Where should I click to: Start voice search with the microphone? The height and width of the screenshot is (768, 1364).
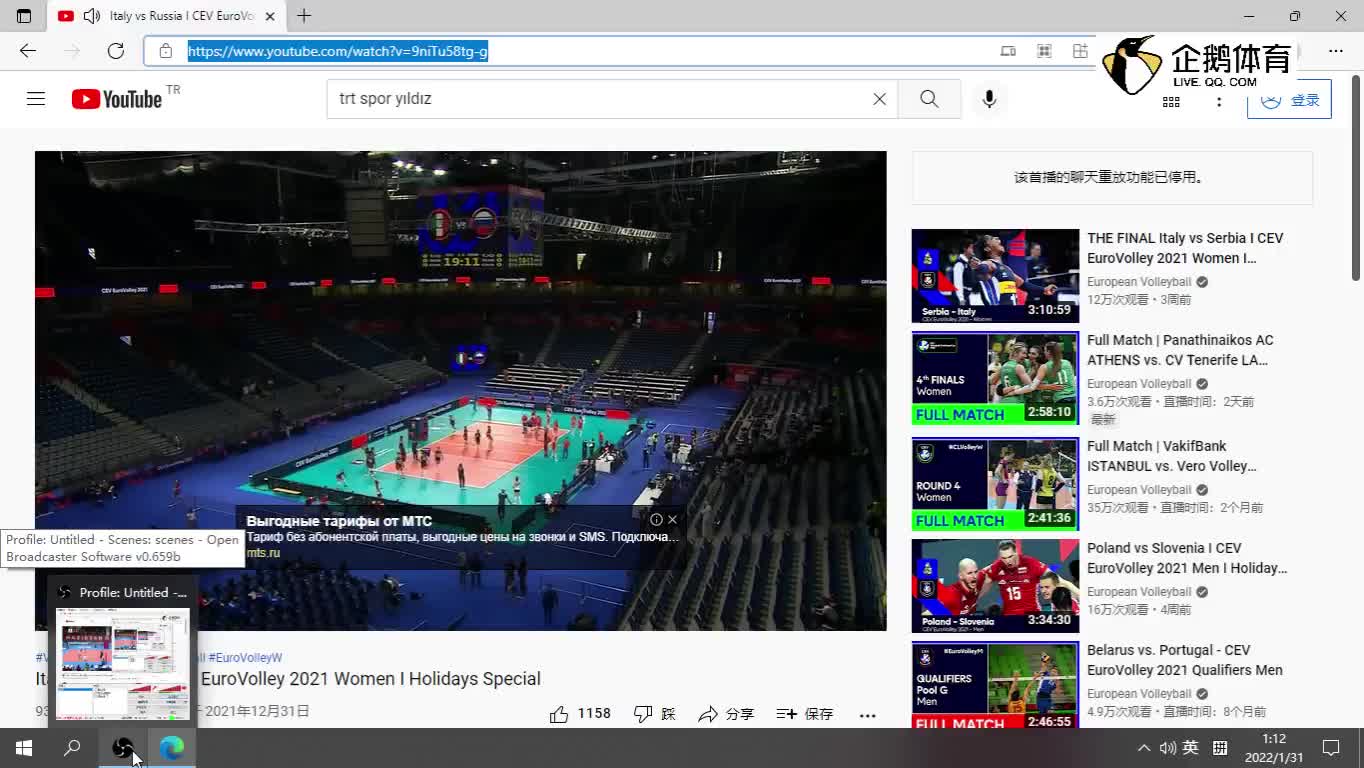[x=989, y=99]
